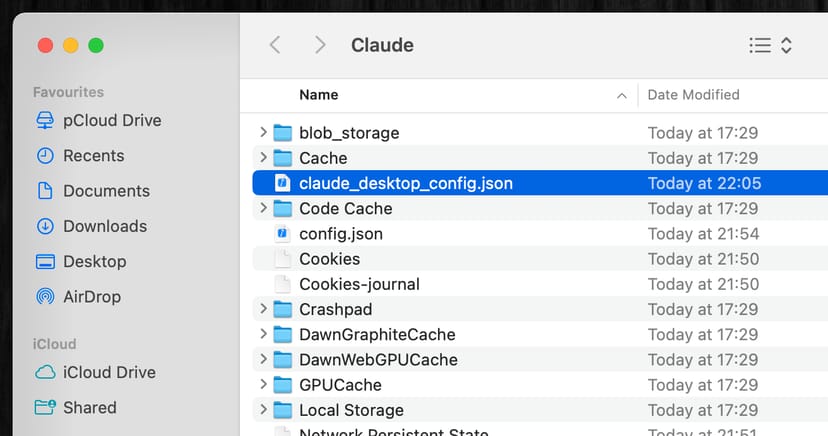This screenshot has width=828, height=436.
Task: Click the back navigation arrow
Action: (x=275, y=45)
